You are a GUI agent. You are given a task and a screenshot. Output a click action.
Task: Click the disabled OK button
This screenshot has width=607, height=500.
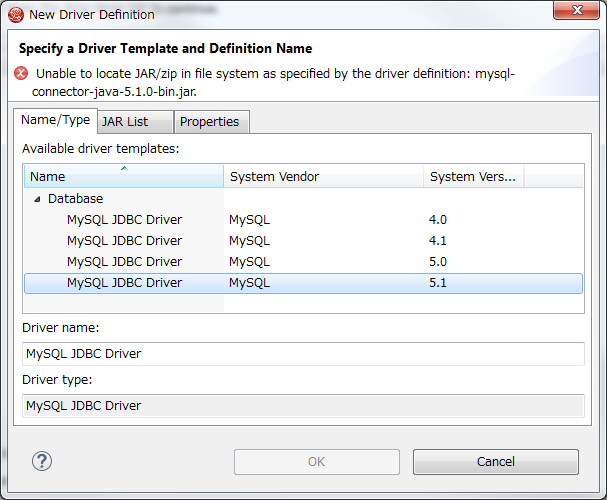317,462
